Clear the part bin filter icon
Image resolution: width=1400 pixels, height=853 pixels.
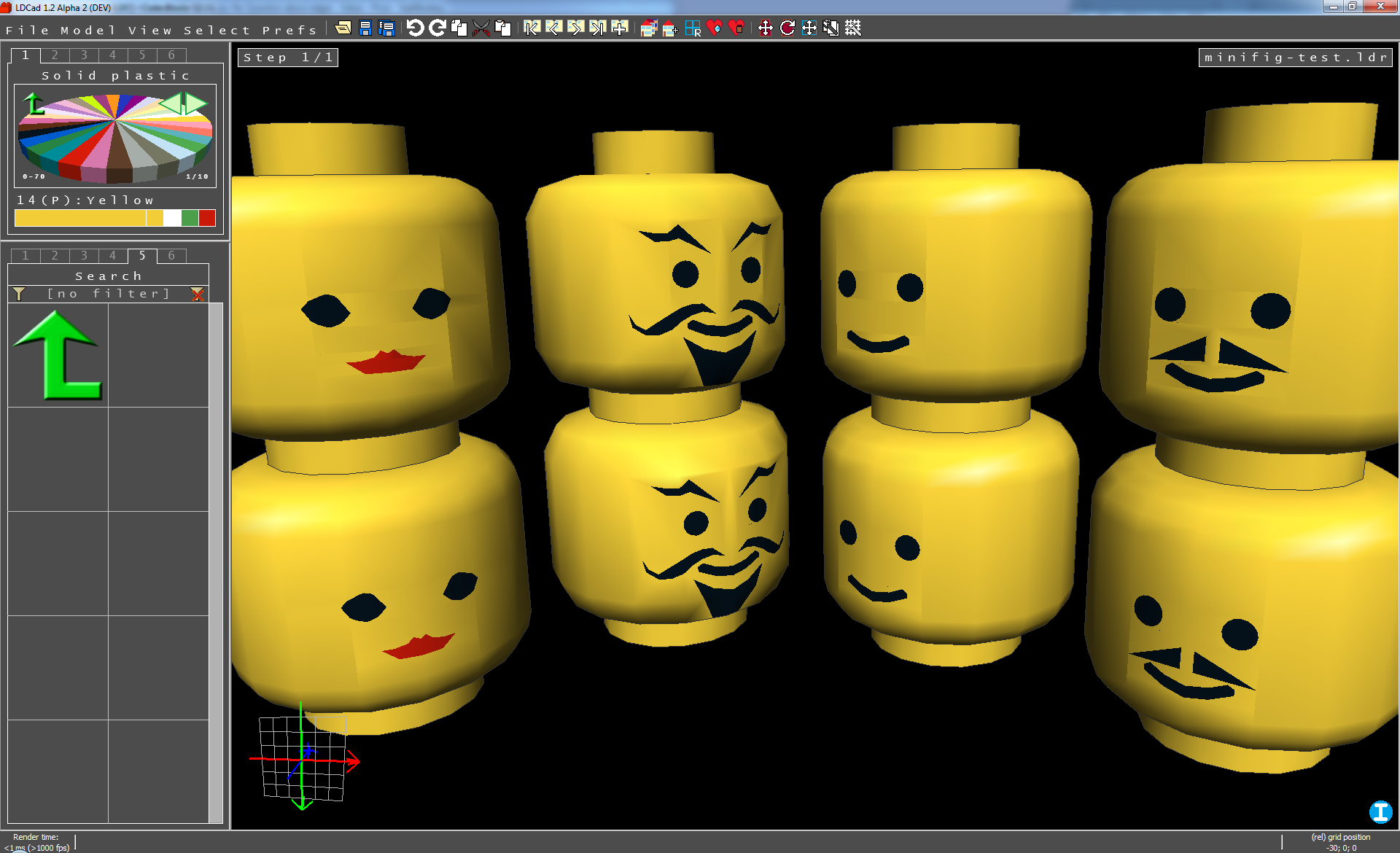[x=198, y=294]
